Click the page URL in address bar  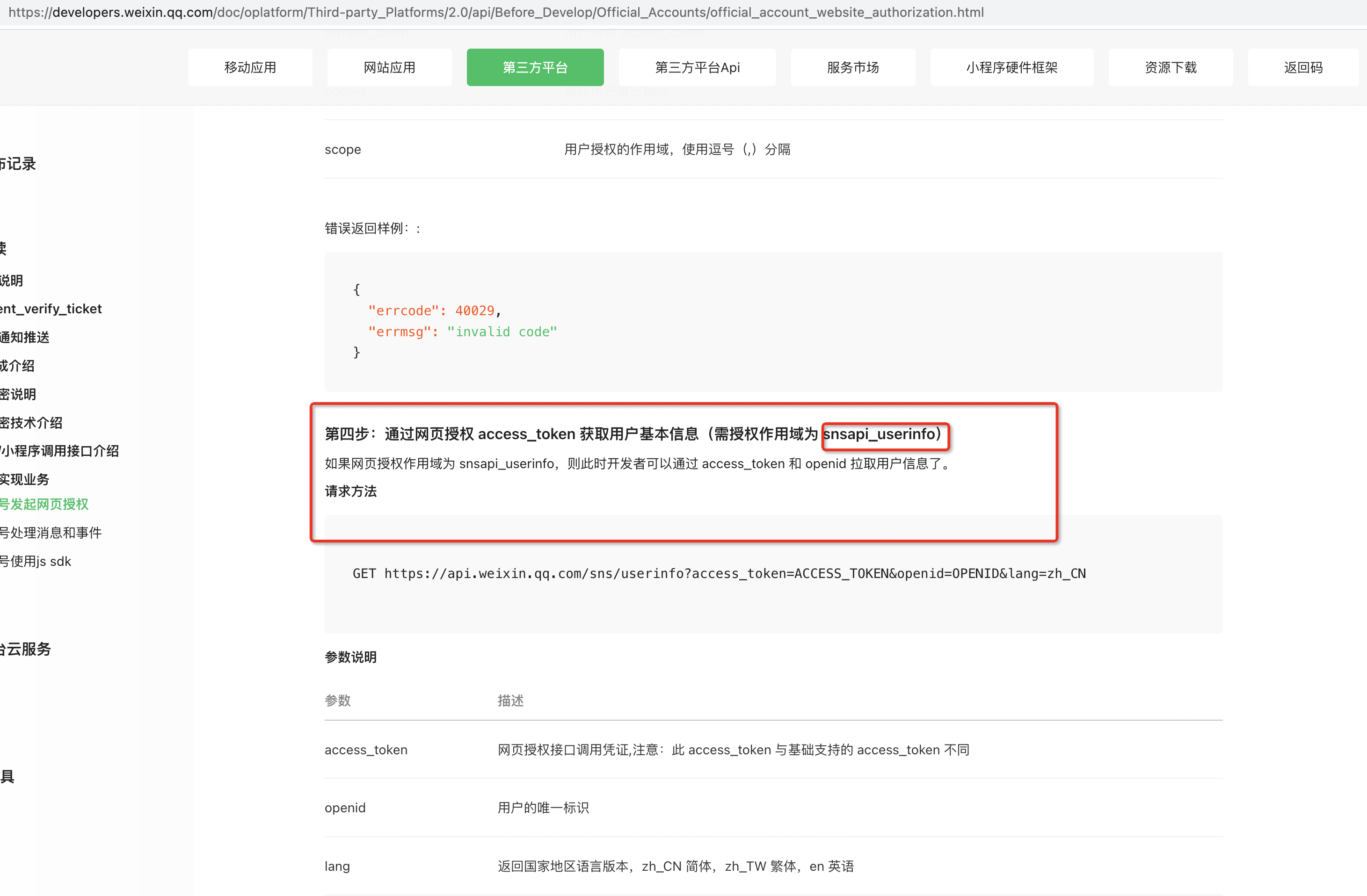(x=495, y=12)
